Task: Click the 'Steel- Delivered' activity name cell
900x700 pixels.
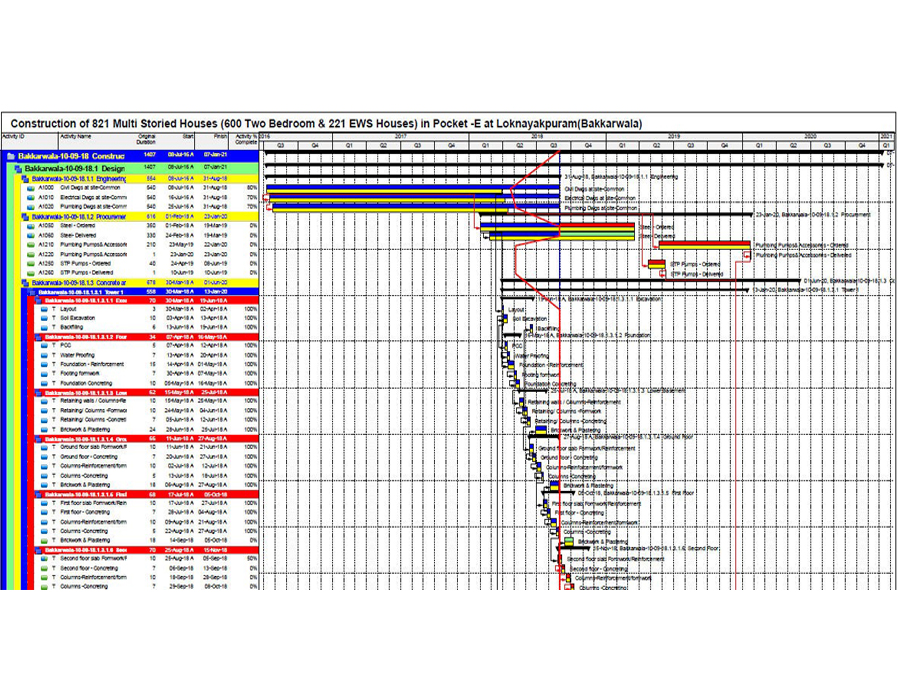Action: pyautogui.click(x=79, y=235)
